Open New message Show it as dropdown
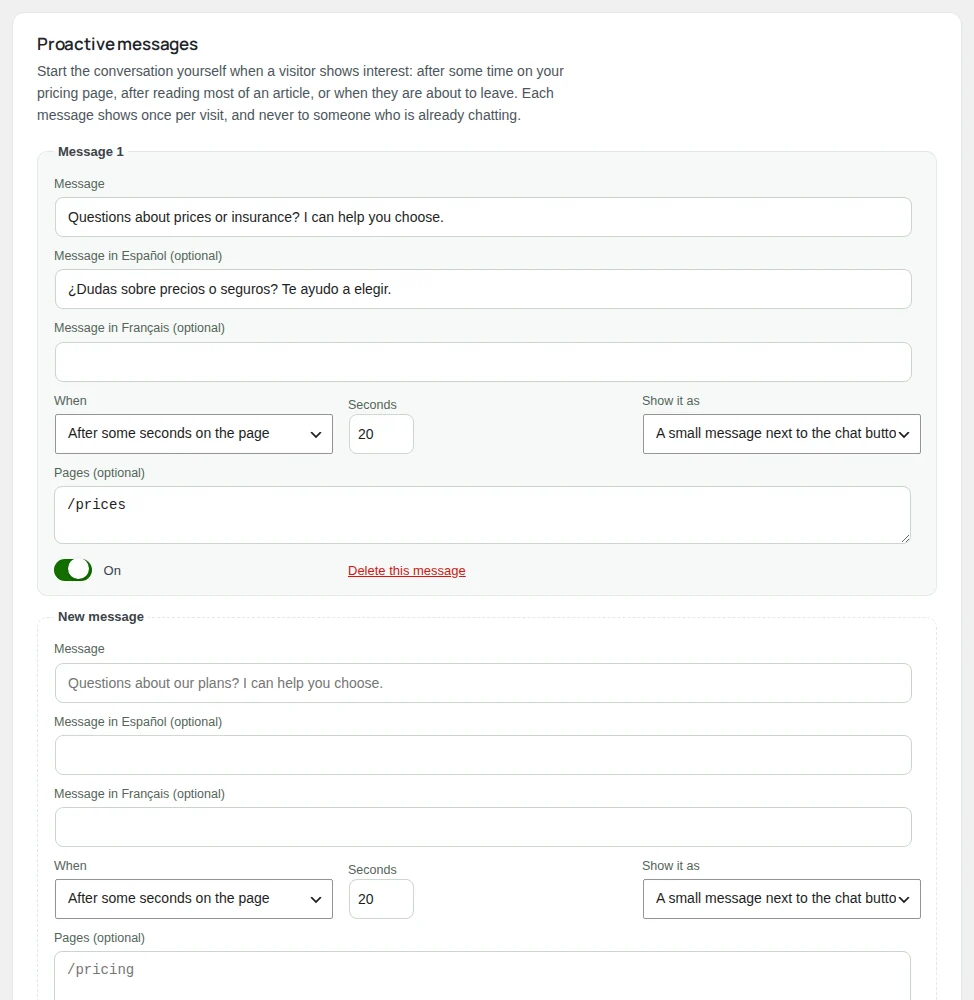This screenshot has height=1000, width=974. [x=781, y=899]
